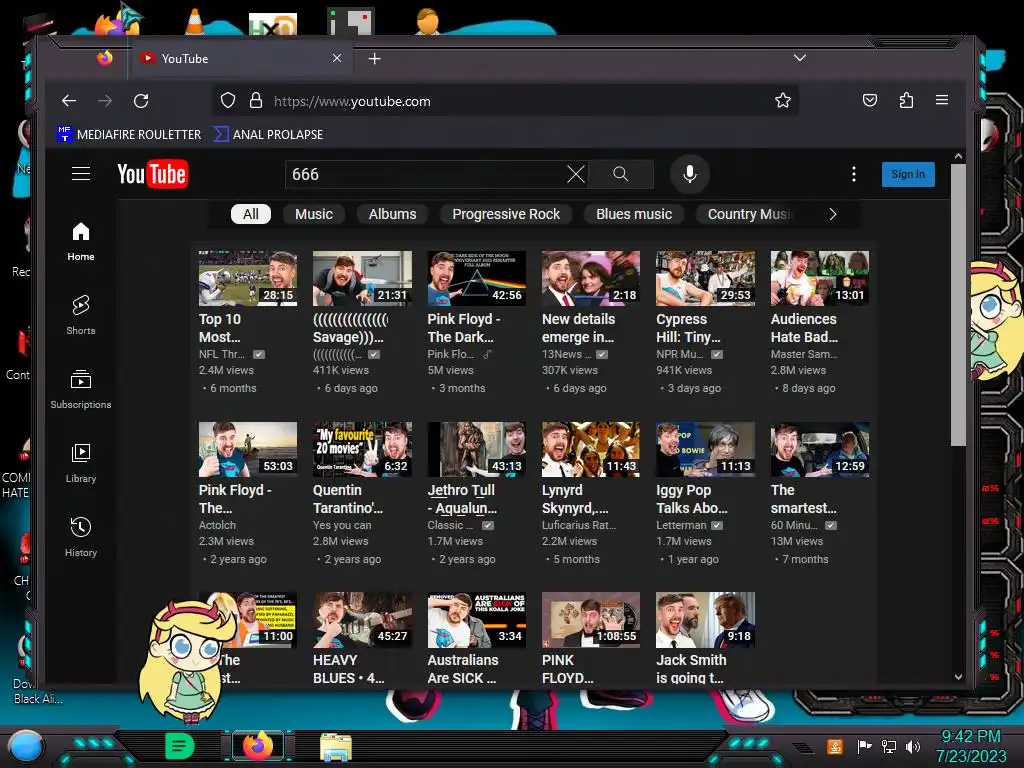
Task: Clear the search box with the X
Action: click(575, 174)
